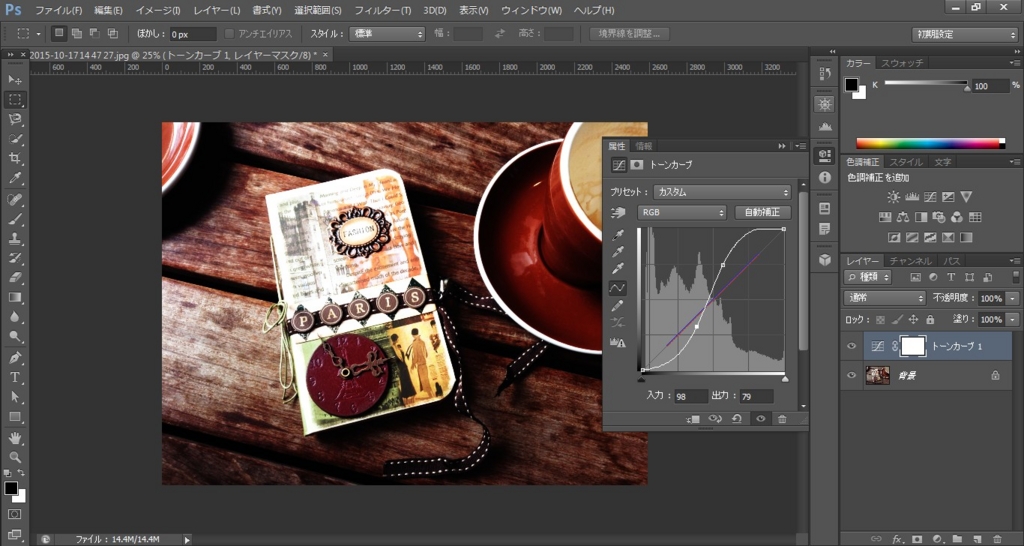Open the イメージ(I) menu
1024x546 pixels.
click(157, 10)
